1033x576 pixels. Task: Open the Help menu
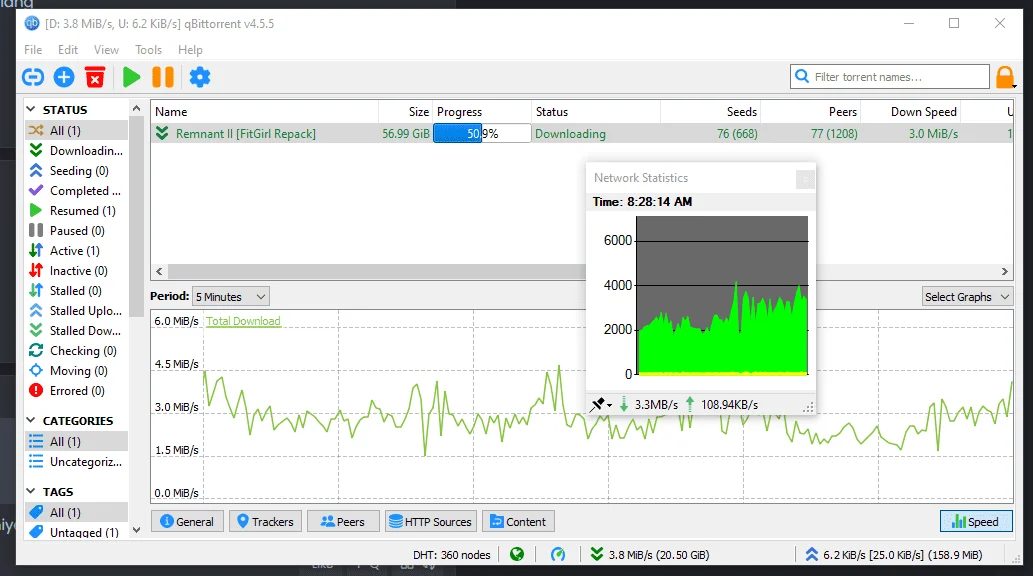[190, 49]
